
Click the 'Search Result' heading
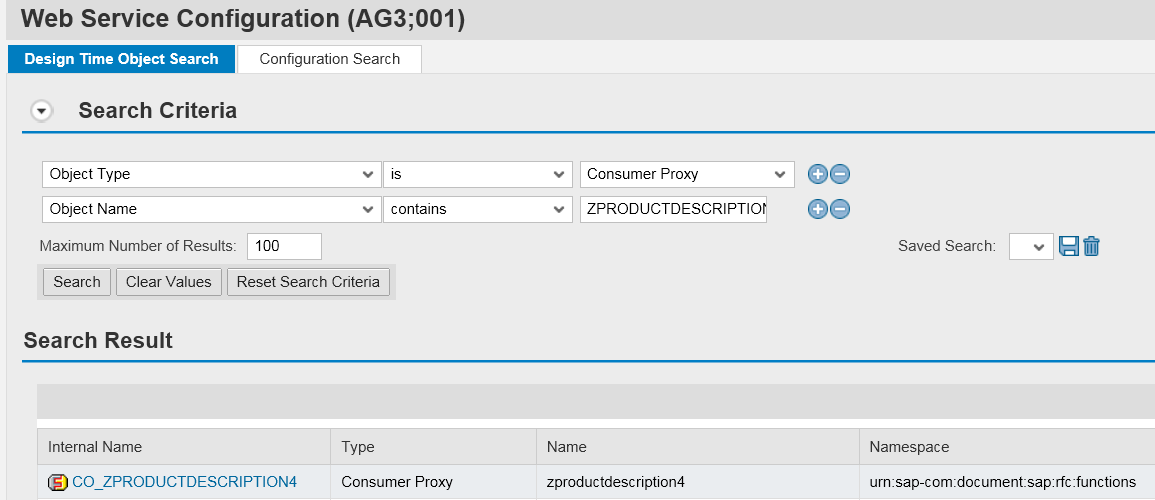[x=98, y=341]
